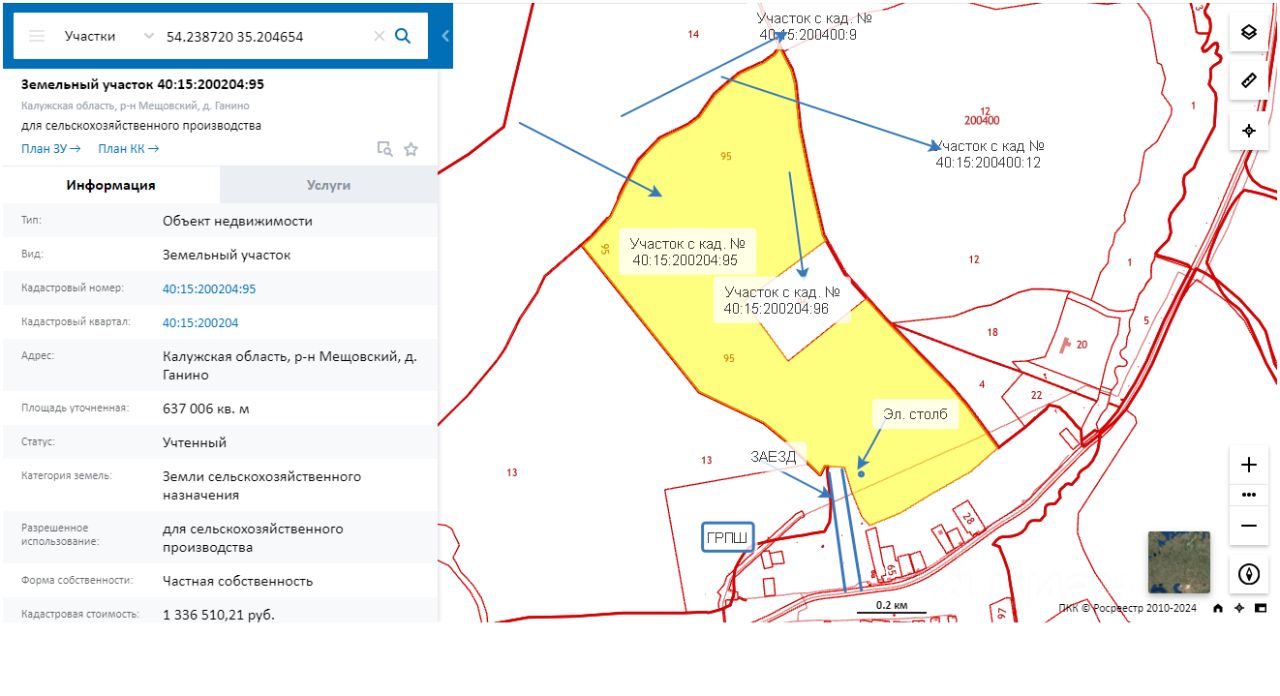Click parcel number 18 on the map
The width and height of the screenshot is (1280, 696).
[992, 332]
